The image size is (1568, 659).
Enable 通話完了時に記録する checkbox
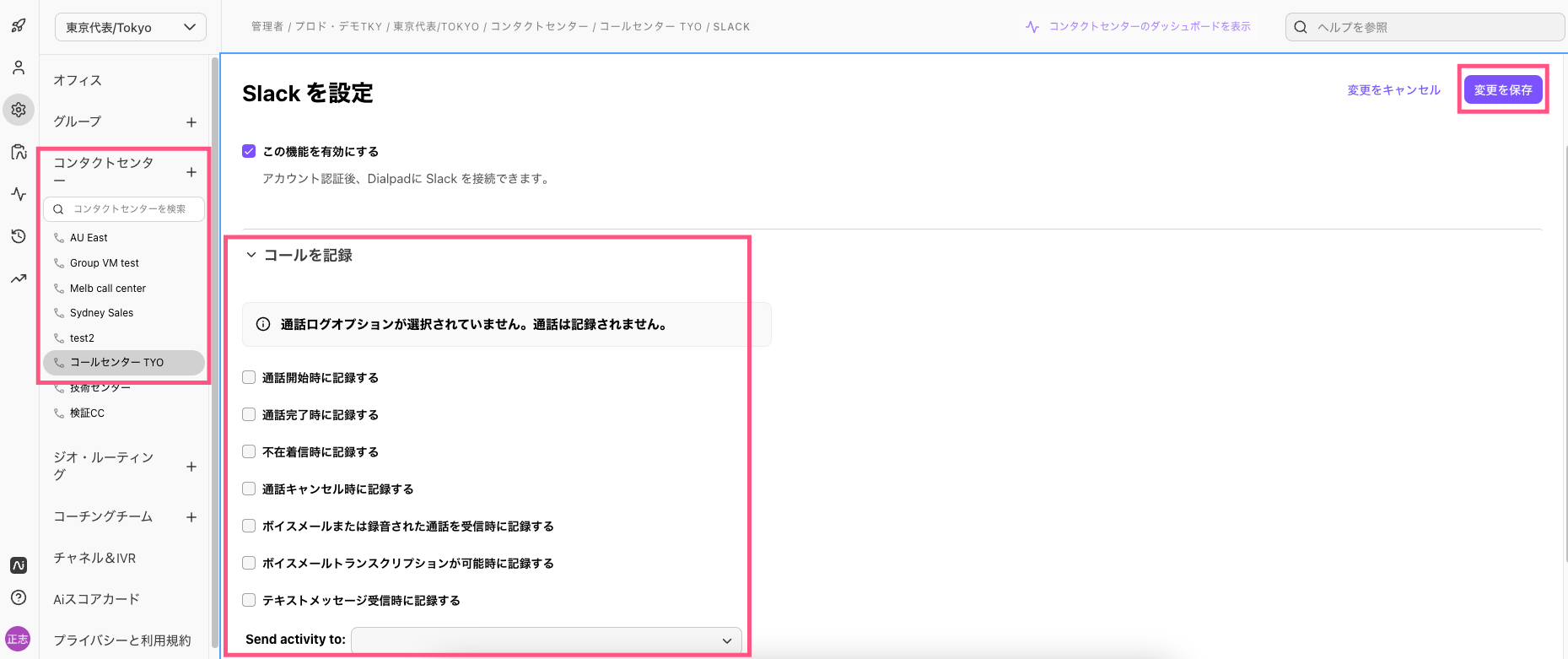tap(249, 414)
